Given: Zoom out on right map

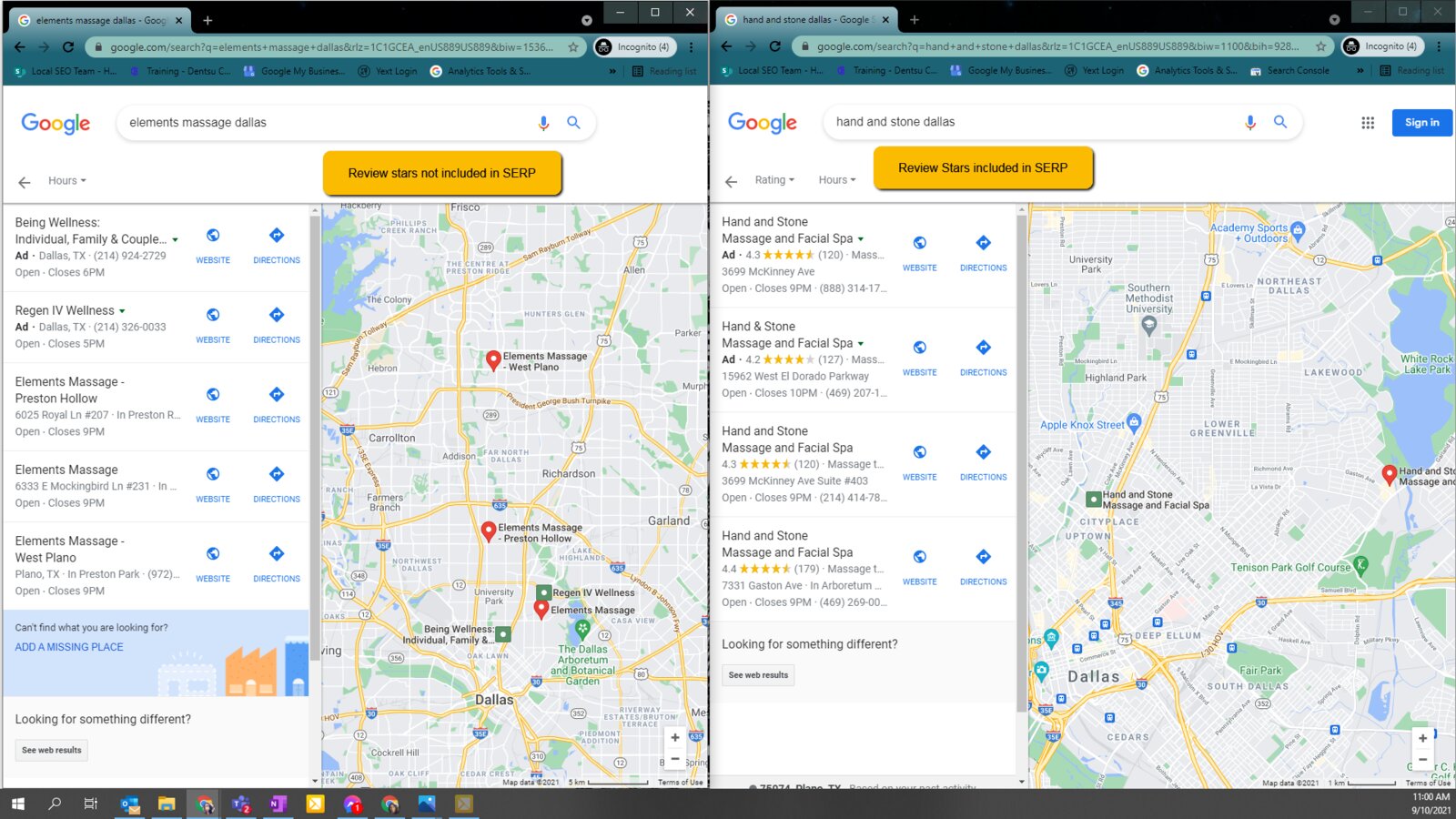Looking at the screenshot, I should click(x=1422, y=760).
